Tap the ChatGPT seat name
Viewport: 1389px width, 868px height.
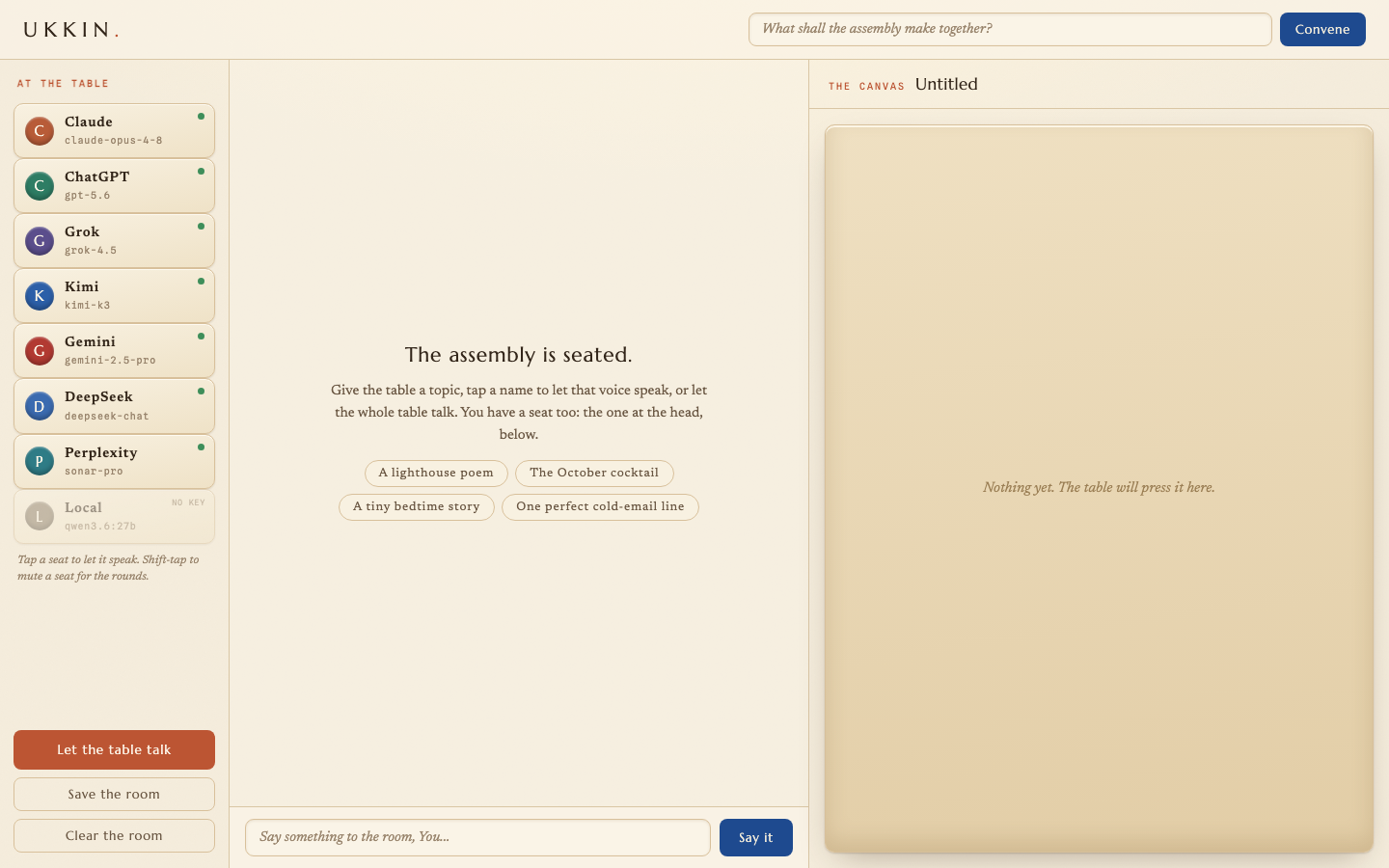click(x=96, y=176)
